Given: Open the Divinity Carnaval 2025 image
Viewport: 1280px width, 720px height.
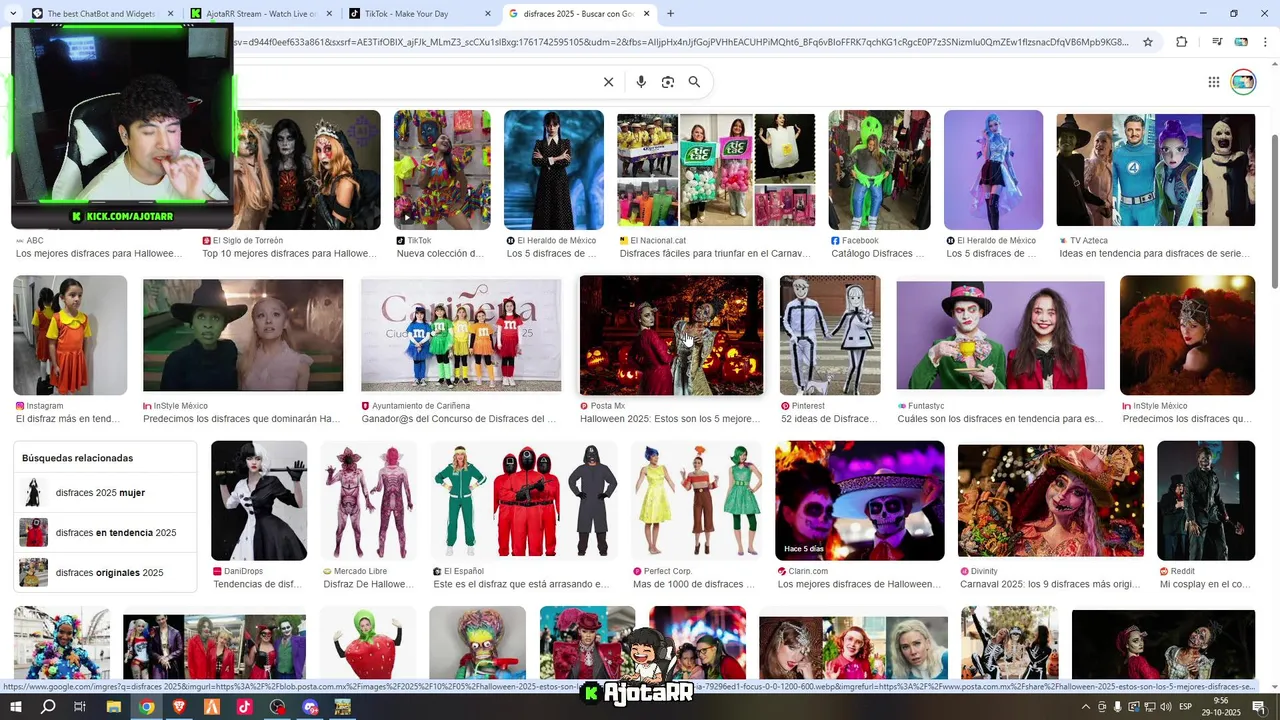Looking at the screenshot, I should tap(1050, 500).
